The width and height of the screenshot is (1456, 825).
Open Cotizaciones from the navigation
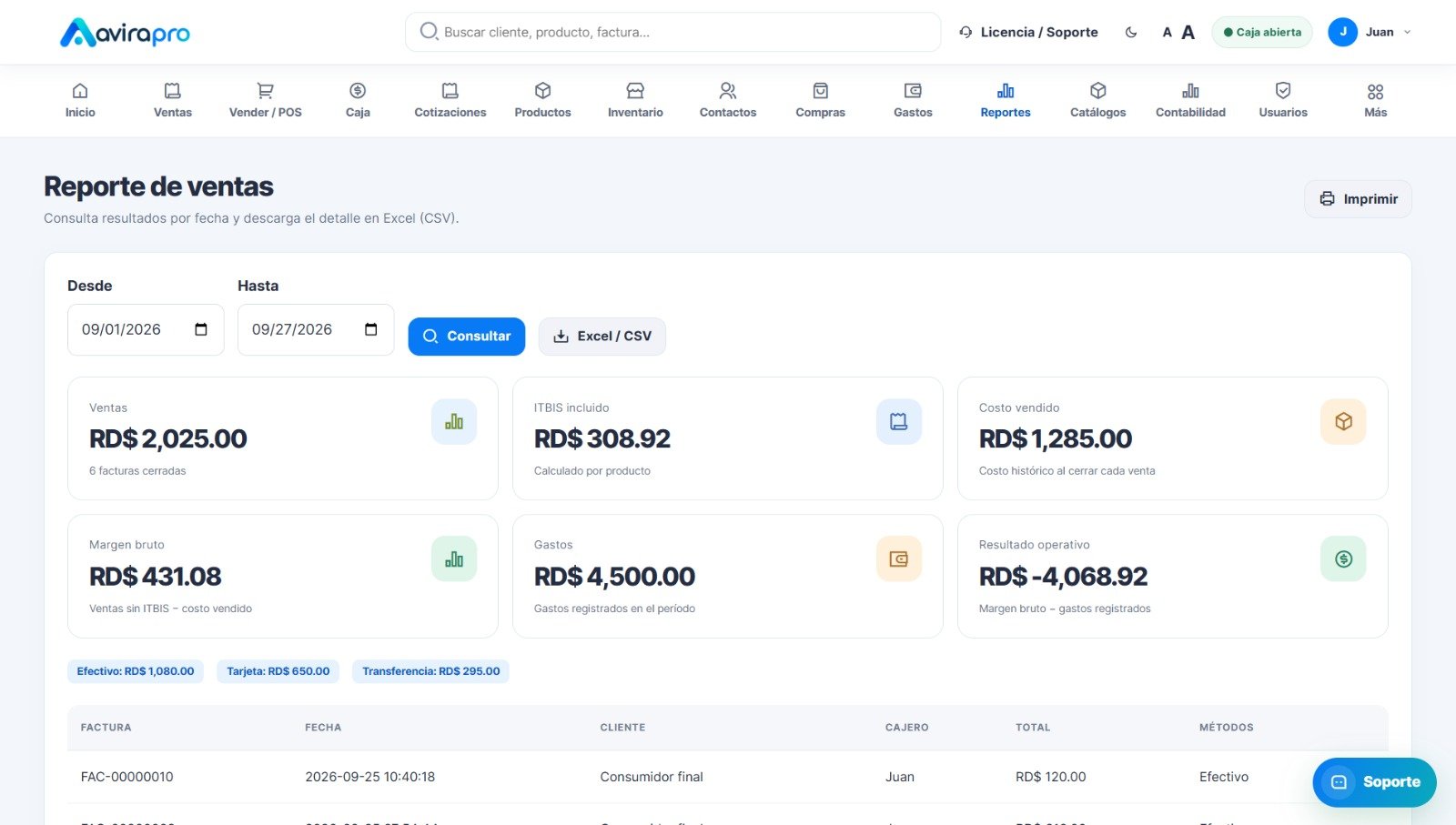click(x=450, y=100)
